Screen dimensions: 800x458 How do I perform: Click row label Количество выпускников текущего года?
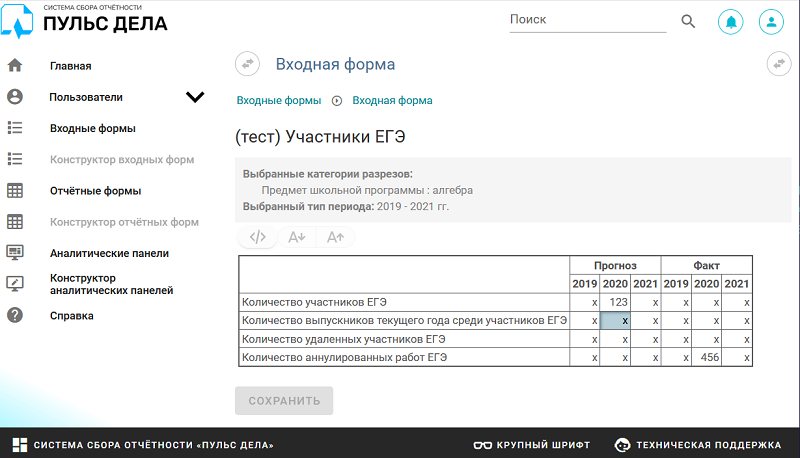404,321
